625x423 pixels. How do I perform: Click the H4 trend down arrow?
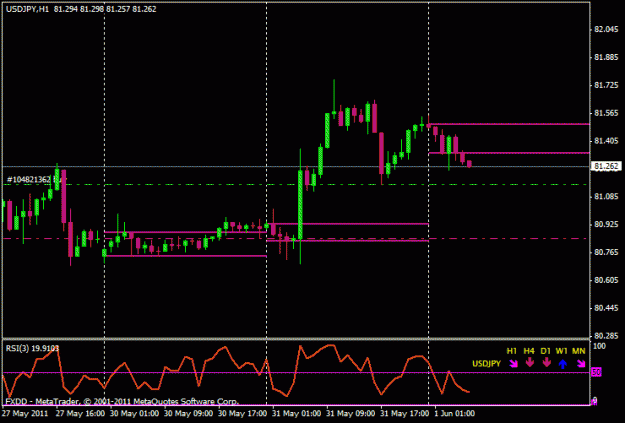(x=529, y=363)
